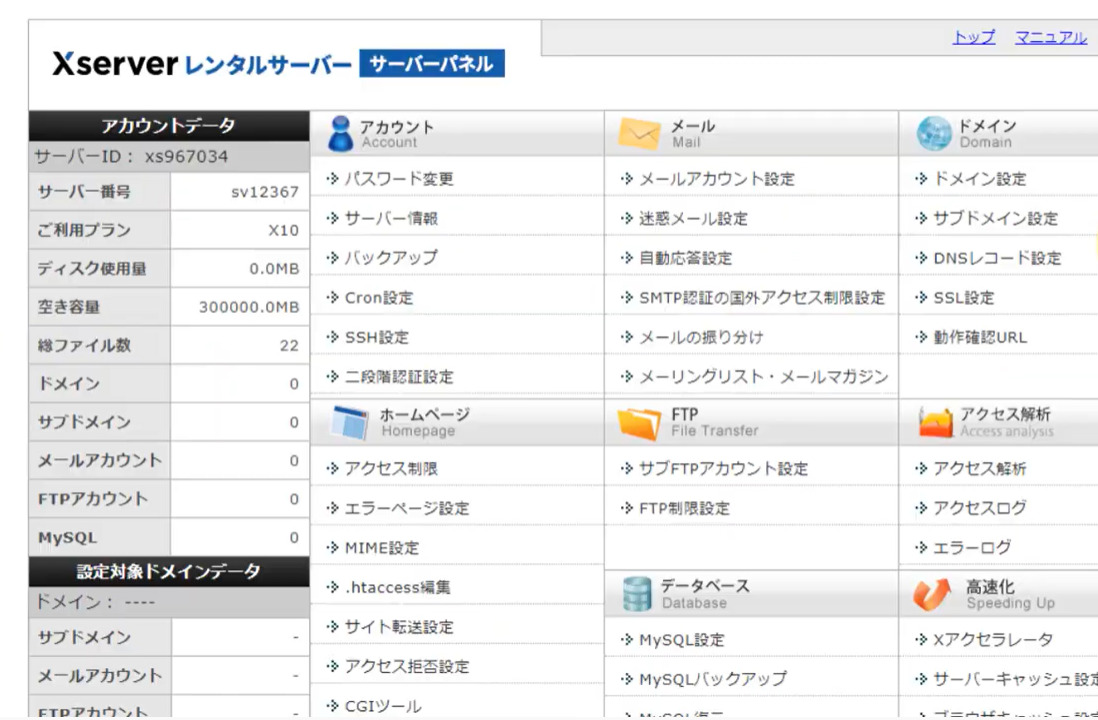Click the アカウントデータ header
1098x720 pixels.
click(x=169, y=126)
